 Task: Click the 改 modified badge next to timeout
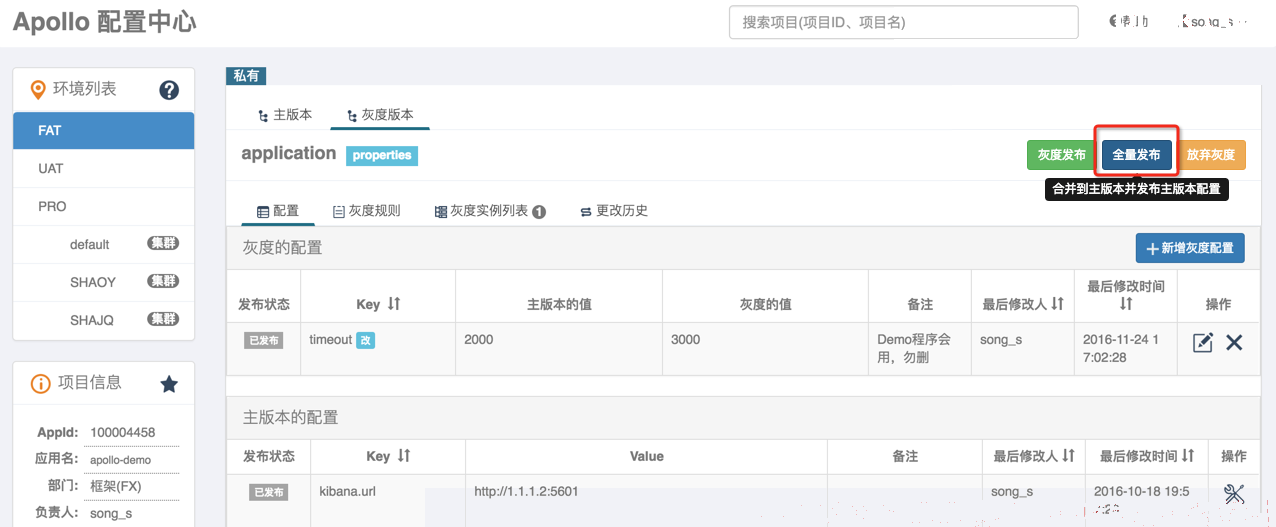pos(366,340)
